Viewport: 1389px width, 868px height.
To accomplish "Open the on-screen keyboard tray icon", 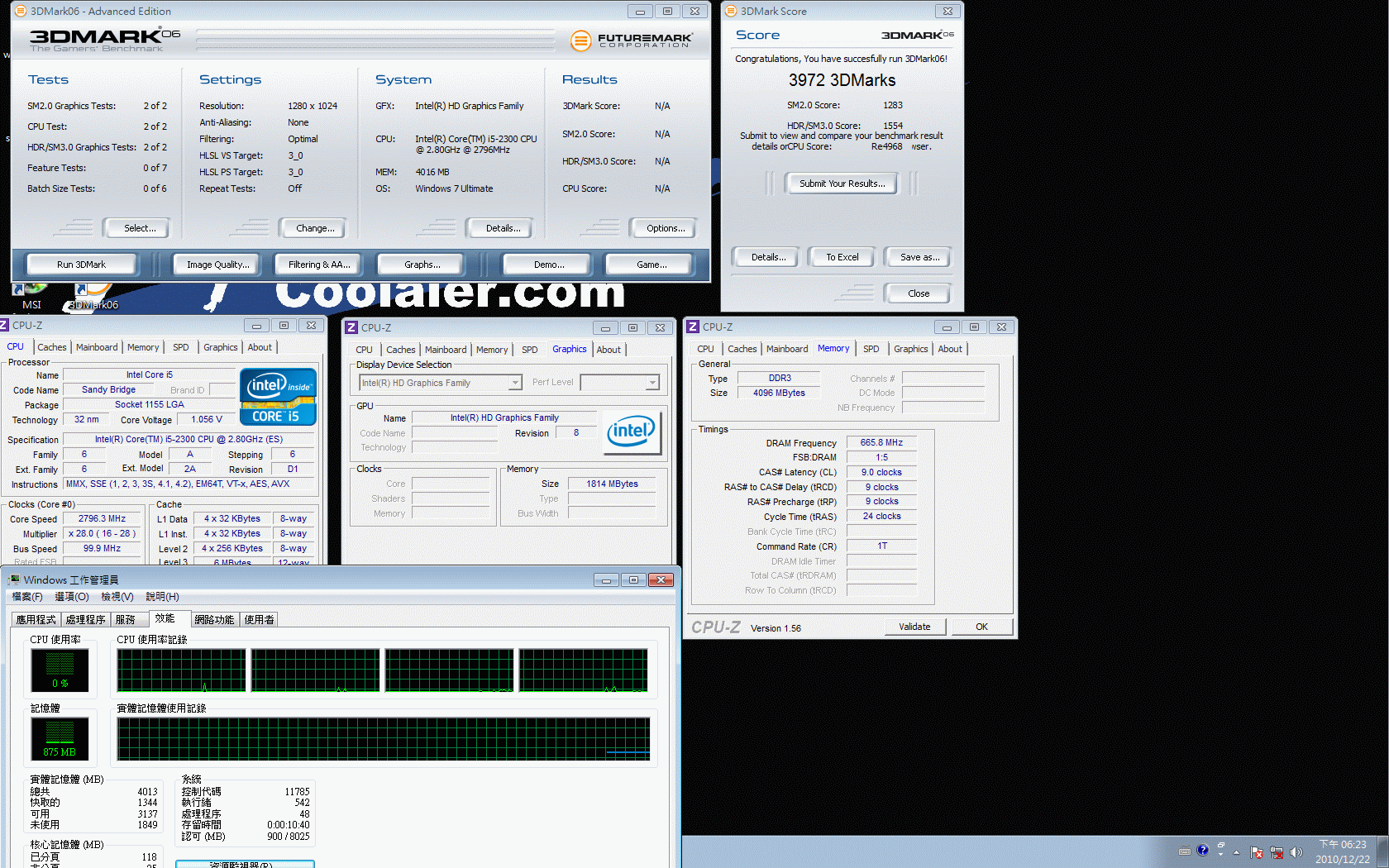I will (1185, 851).
